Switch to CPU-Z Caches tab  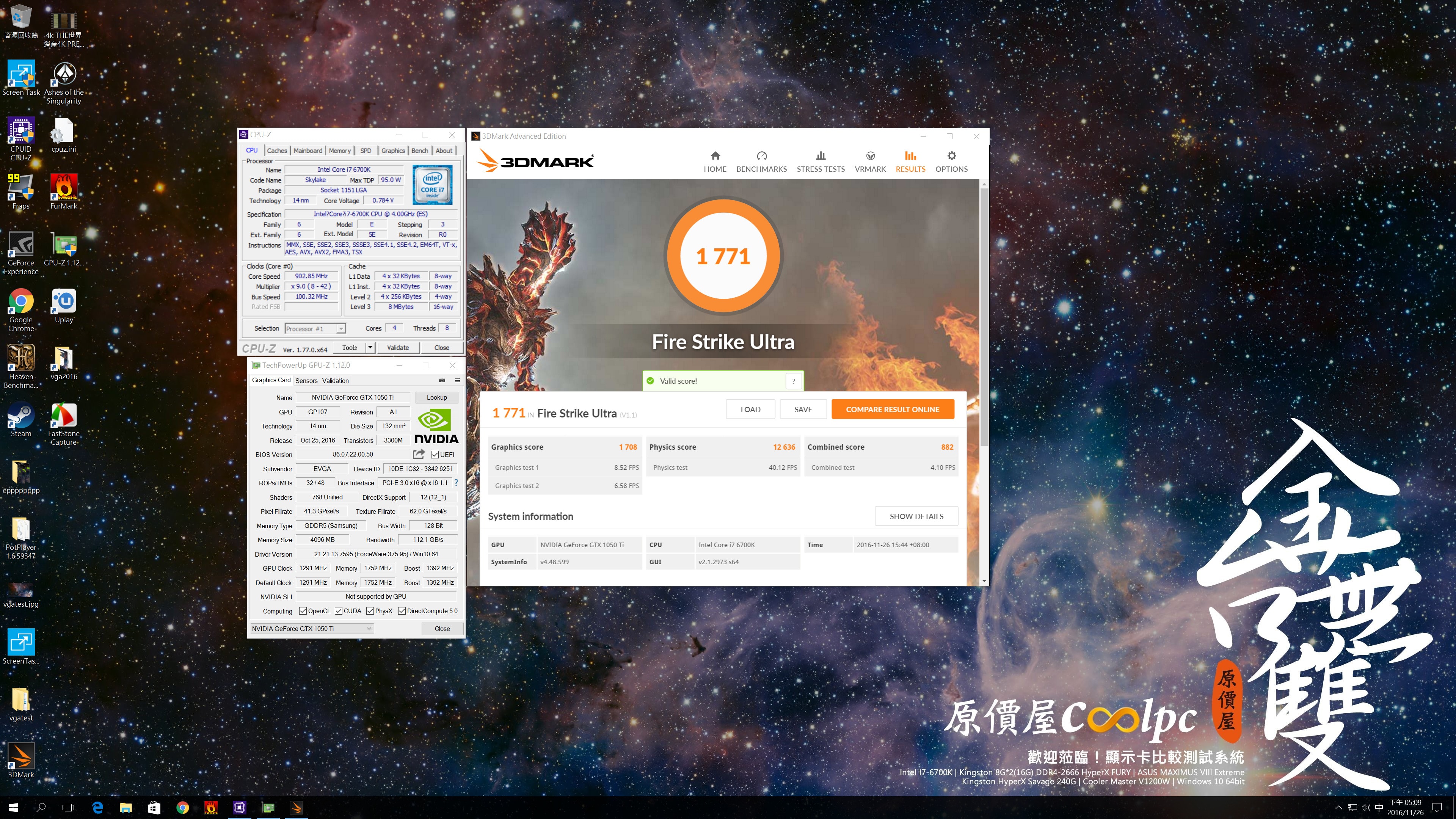coord(277,151)
